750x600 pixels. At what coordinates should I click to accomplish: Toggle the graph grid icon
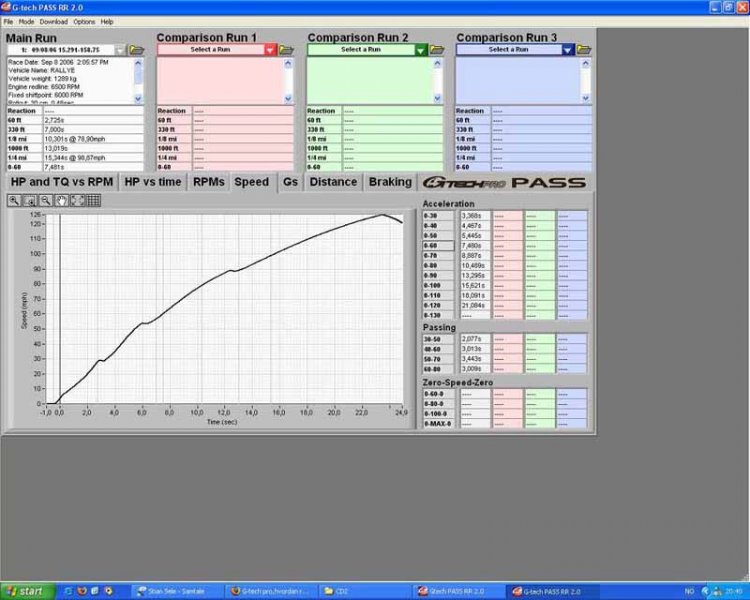click(x=93, y=201)
